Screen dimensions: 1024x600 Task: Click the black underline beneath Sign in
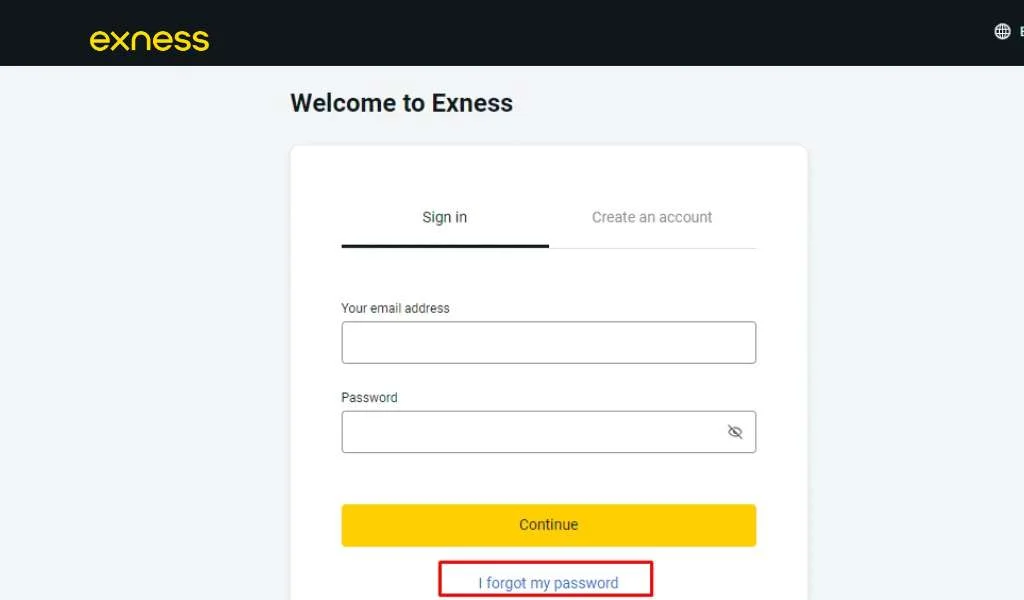pos(444,246)
